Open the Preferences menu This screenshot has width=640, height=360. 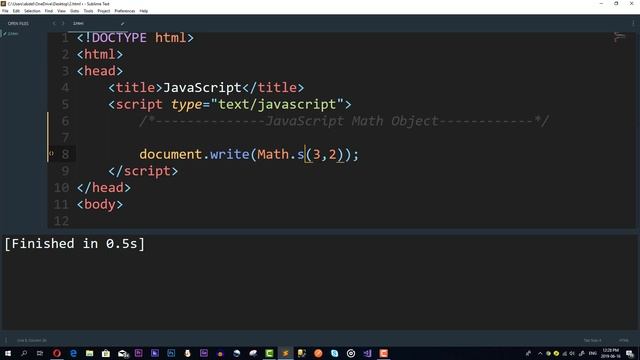pos(124,11)
